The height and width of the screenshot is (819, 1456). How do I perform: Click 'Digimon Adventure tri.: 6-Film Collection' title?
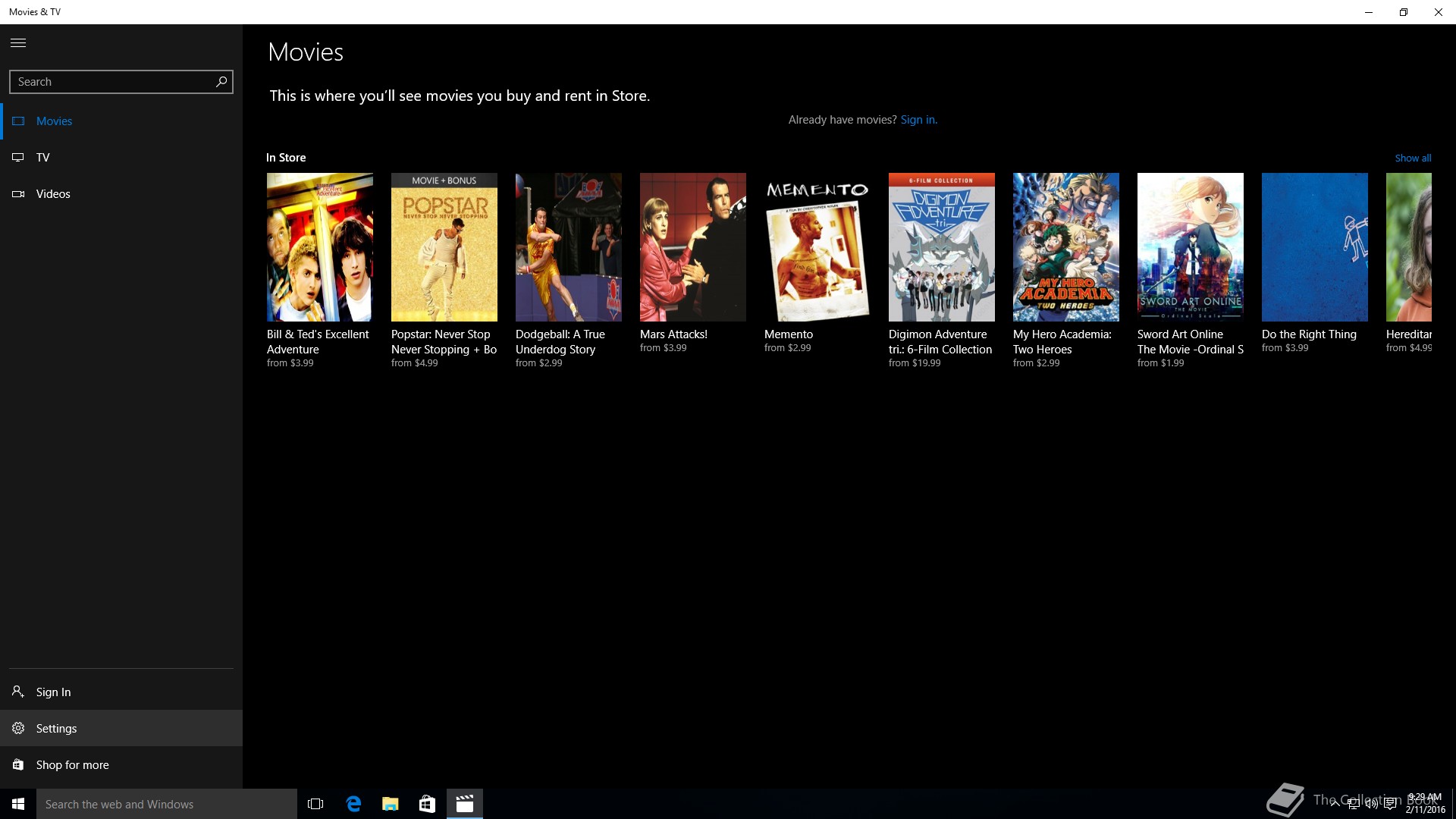[x=940, y=341]
